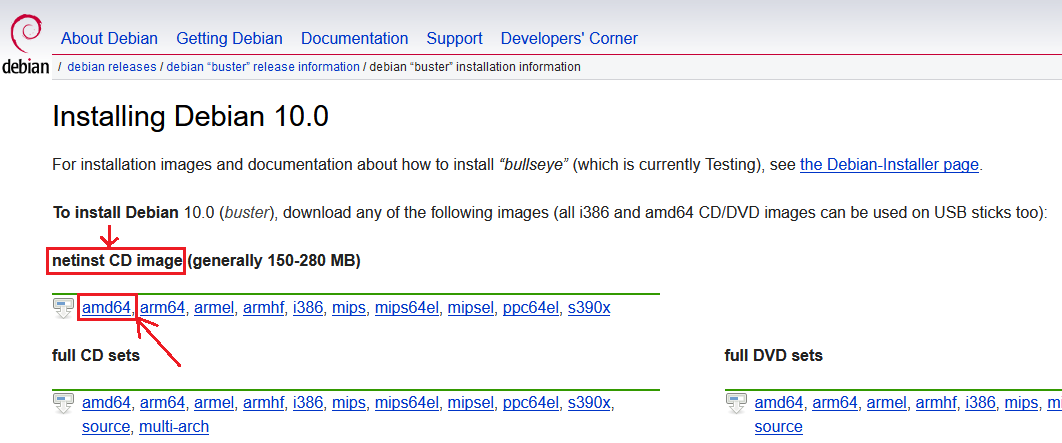Download netinst armhf image
Screen dimensions: 1062x443
263,308
